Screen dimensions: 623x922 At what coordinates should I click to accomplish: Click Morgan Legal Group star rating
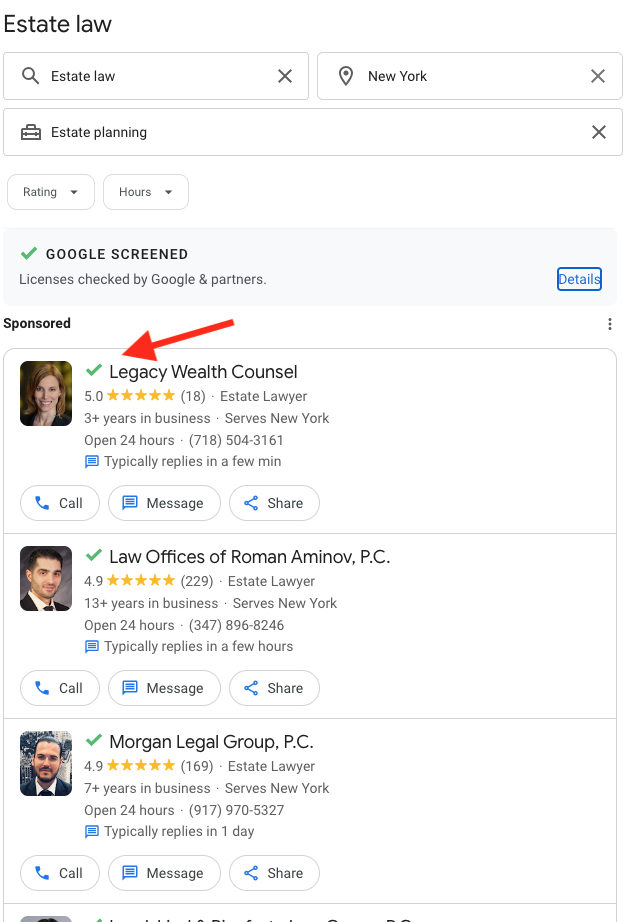click(x=140, y=766)
